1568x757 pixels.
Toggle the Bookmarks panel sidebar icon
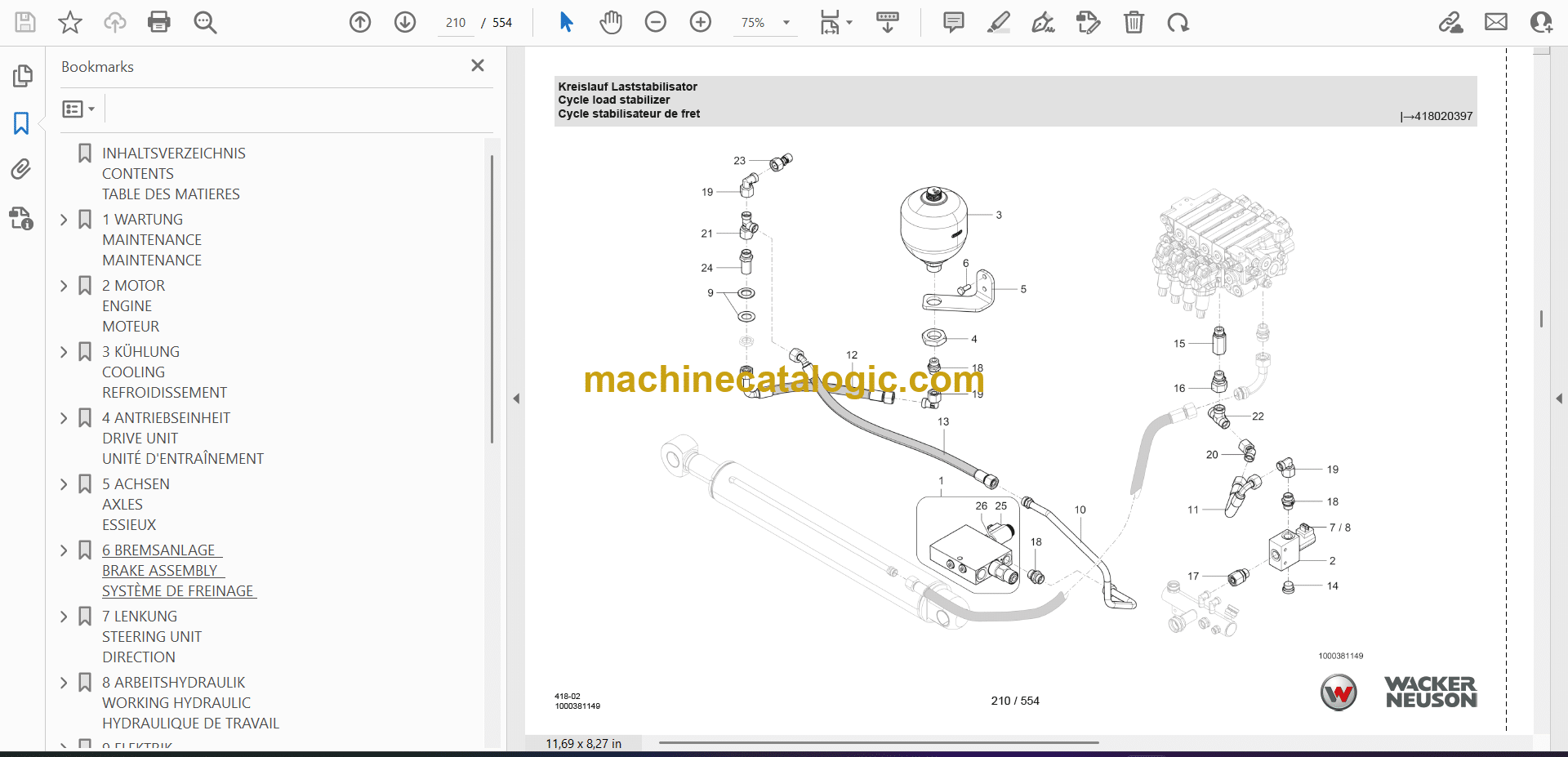click(21, 123)
